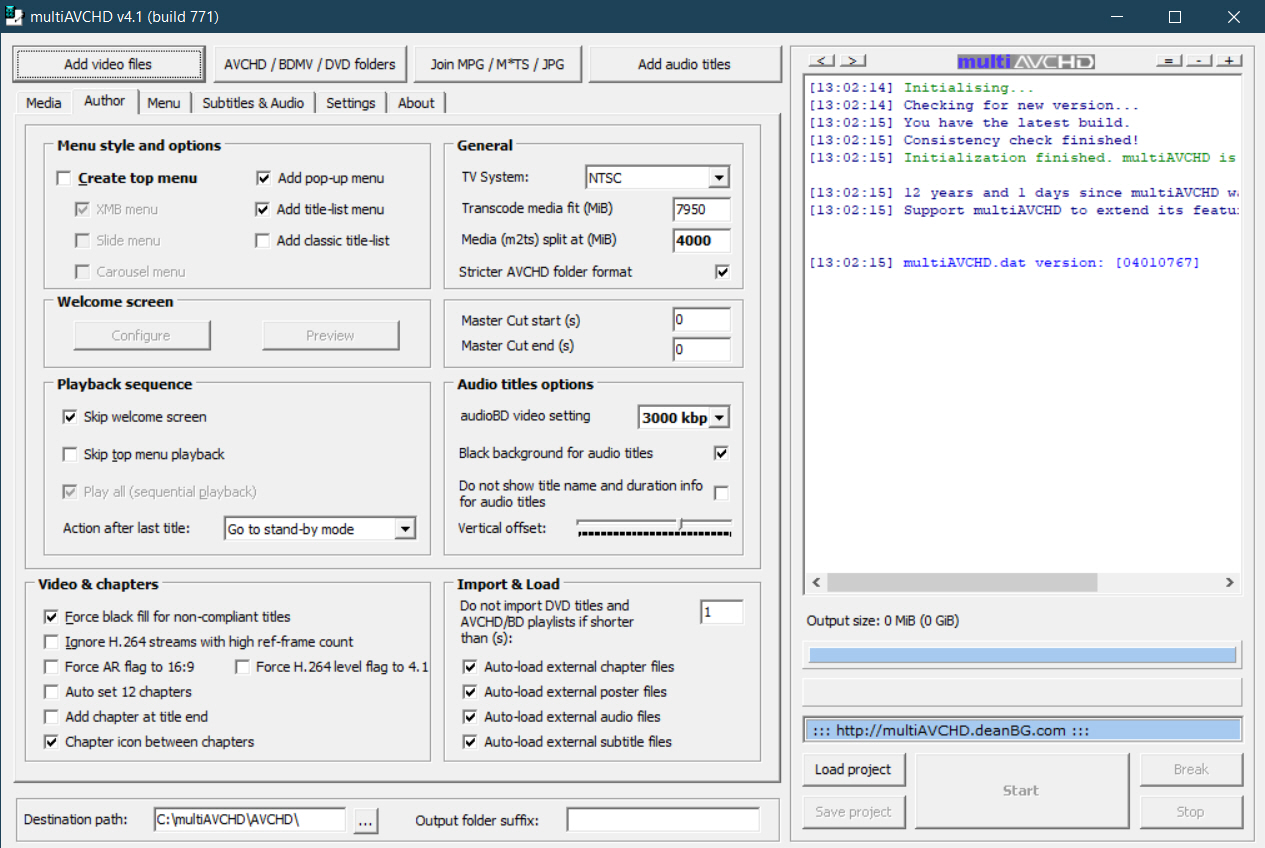Viewport: 1265px width, 848px height.
Task: Expand the audioBD video setting dropdown
Action: tap(719, 417)
